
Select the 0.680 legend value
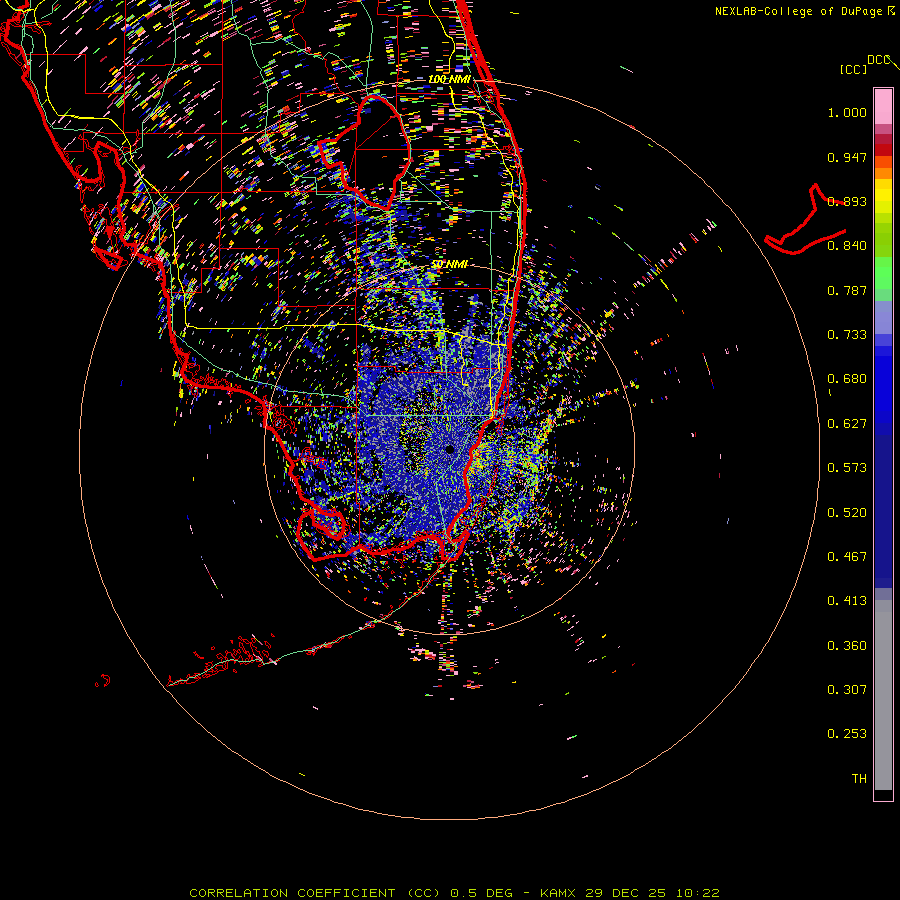pyautogui.click(x=847, y=379)
